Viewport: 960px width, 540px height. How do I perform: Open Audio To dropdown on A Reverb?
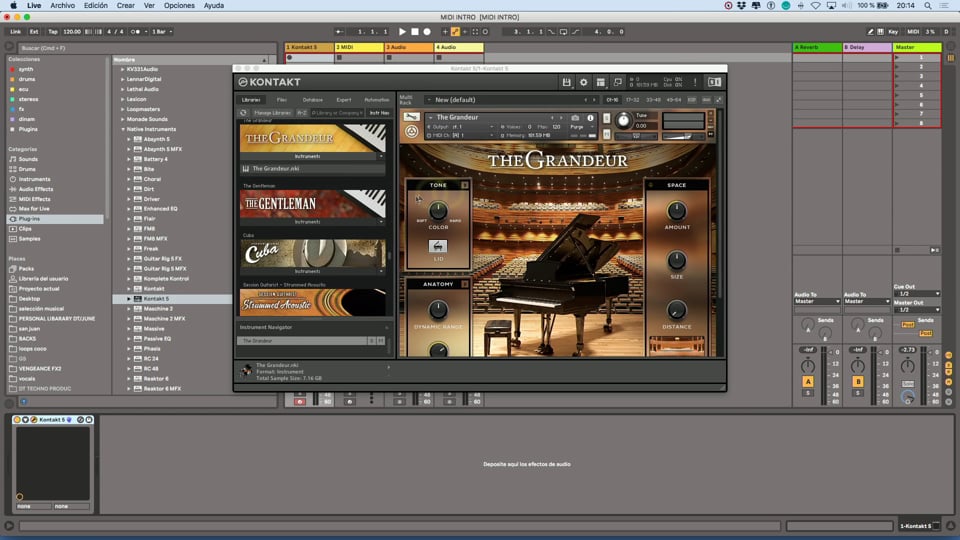coord(817,301)
